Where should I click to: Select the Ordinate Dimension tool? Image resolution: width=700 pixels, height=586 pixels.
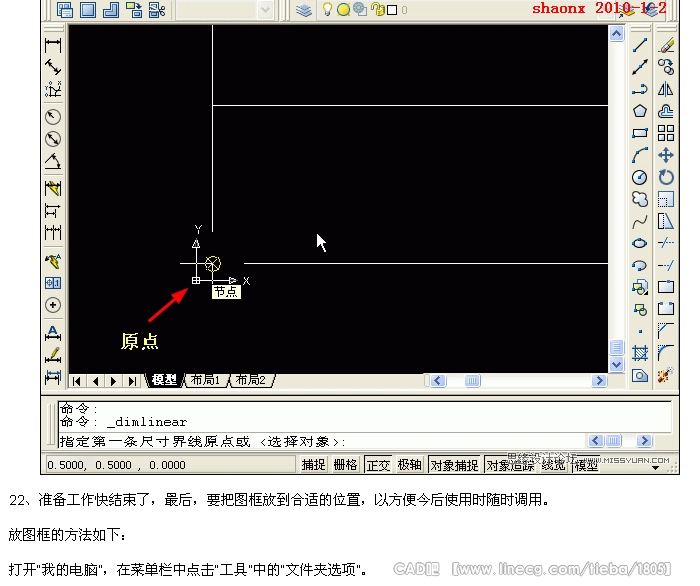point(53,90)
